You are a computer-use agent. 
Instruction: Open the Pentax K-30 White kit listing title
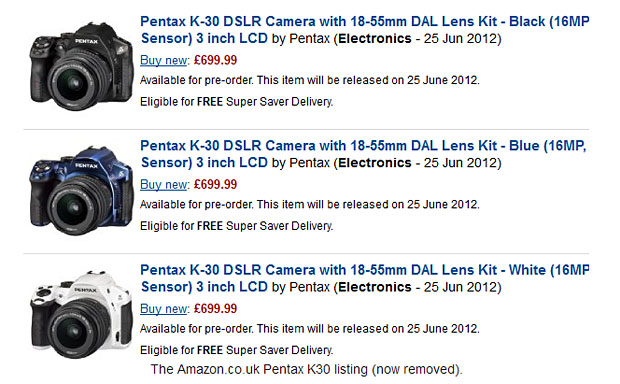coord(365,278)
